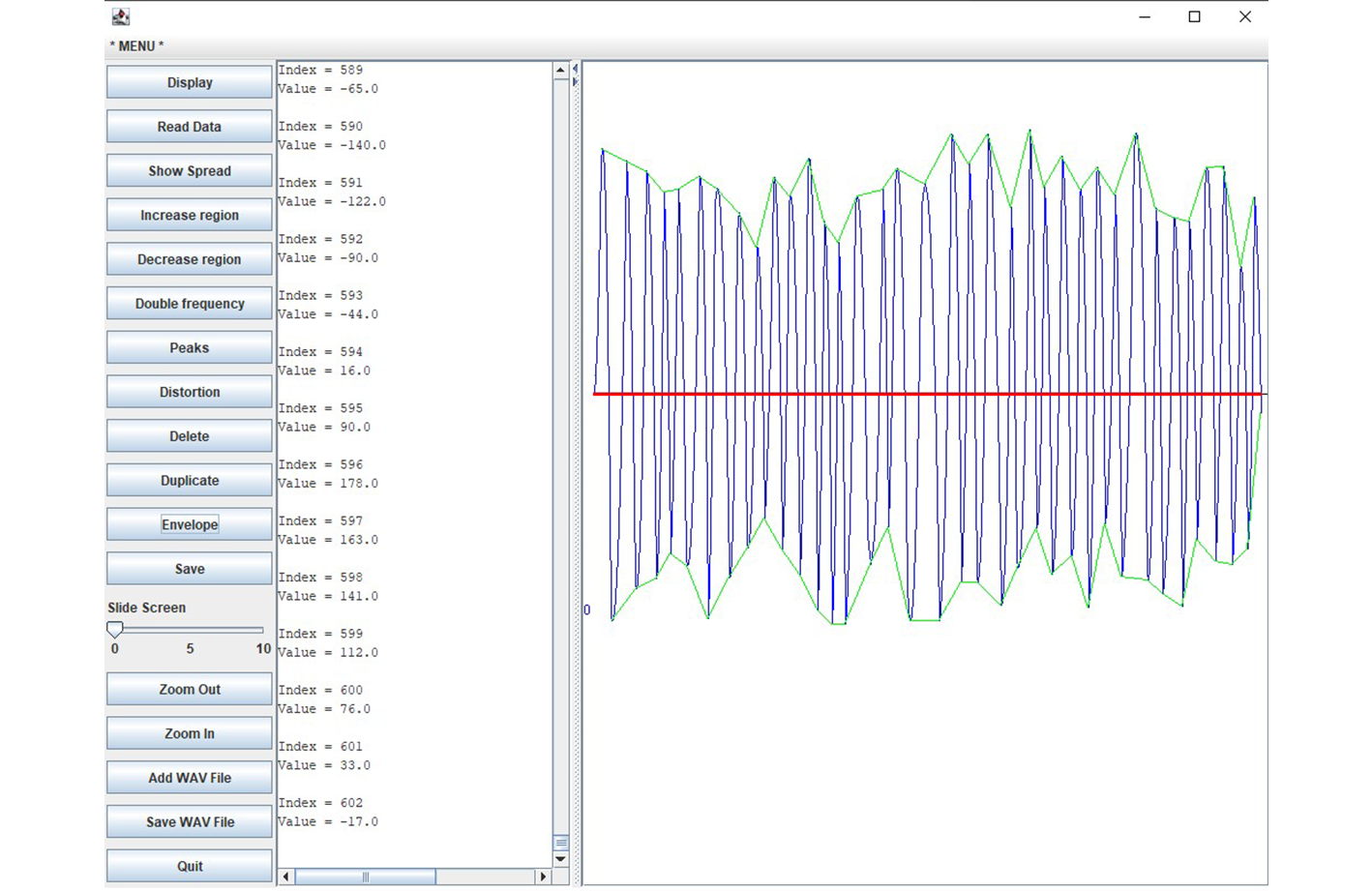The height and width of the screenshot is (891, 1372).
Task: Click the Envelope button
Action: click(x=190, y=524)
